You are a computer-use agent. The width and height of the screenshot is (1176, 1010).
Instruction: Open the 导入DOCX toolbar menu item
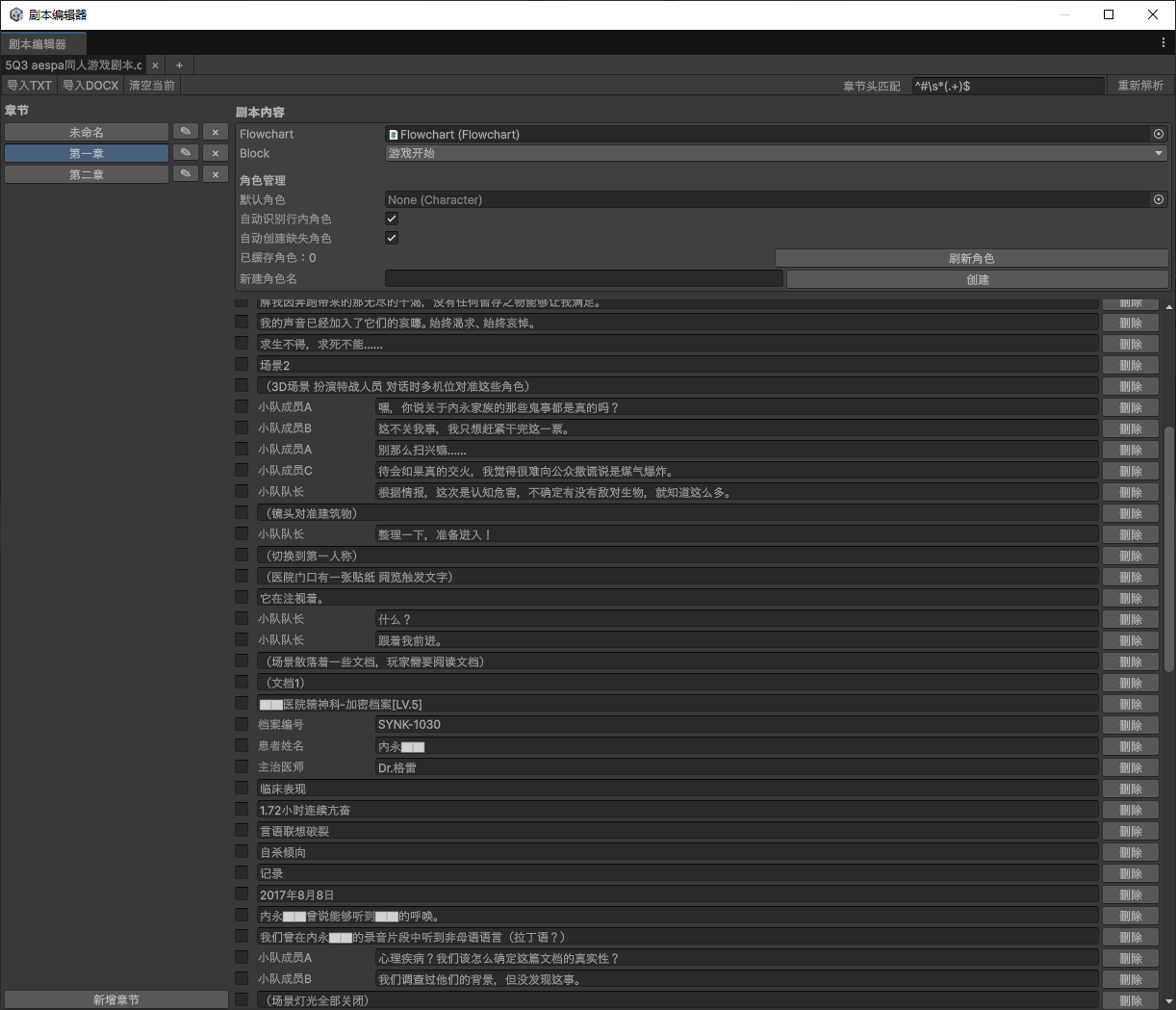[x=90, y=86]
